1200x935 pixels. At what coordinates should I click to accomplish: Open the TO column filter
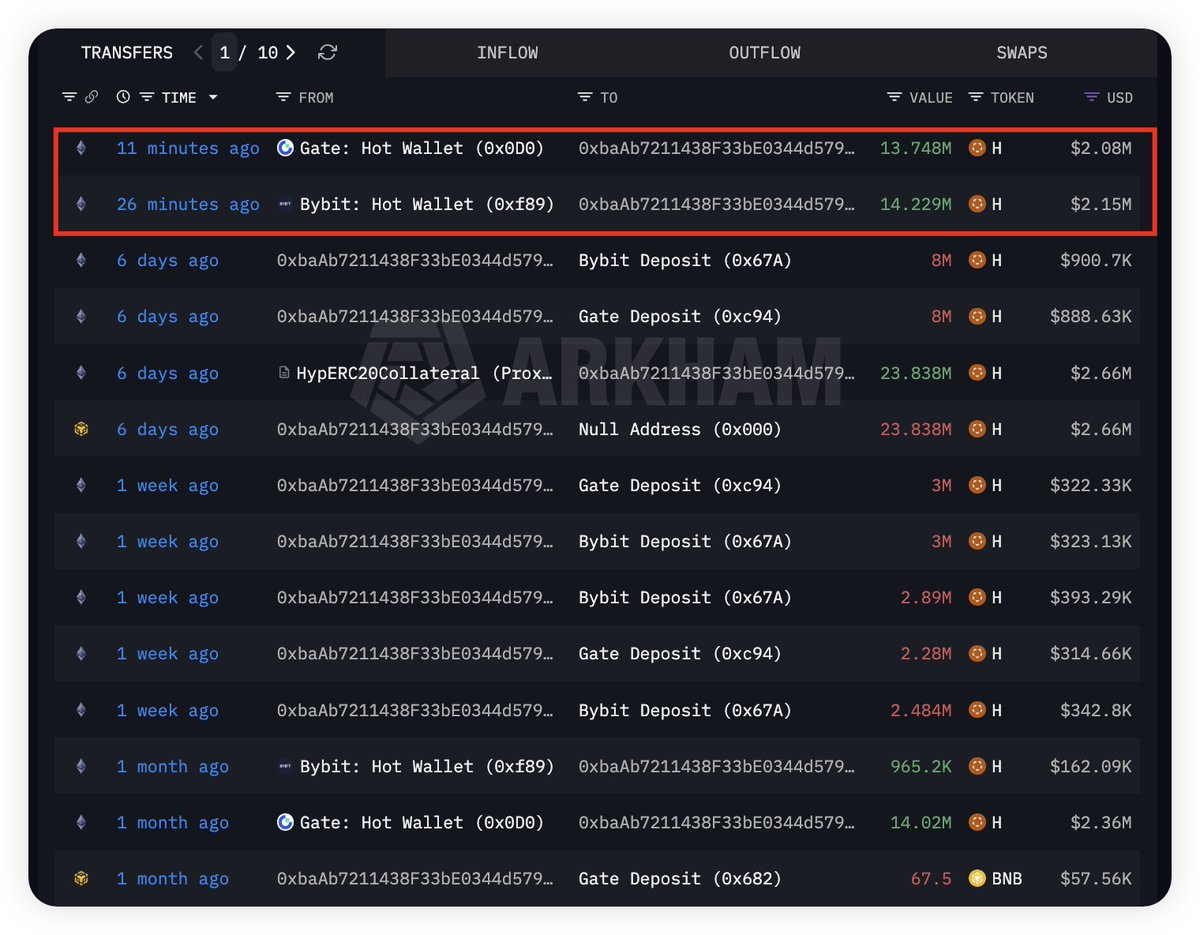[585, 97]
